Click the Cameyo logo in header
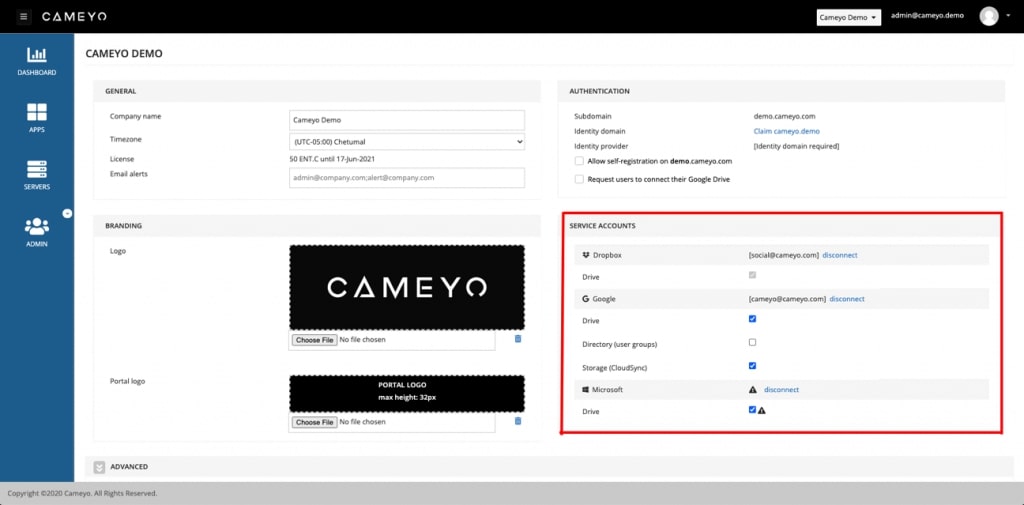This screenshot has height=505, width=1024. point(74,16)
